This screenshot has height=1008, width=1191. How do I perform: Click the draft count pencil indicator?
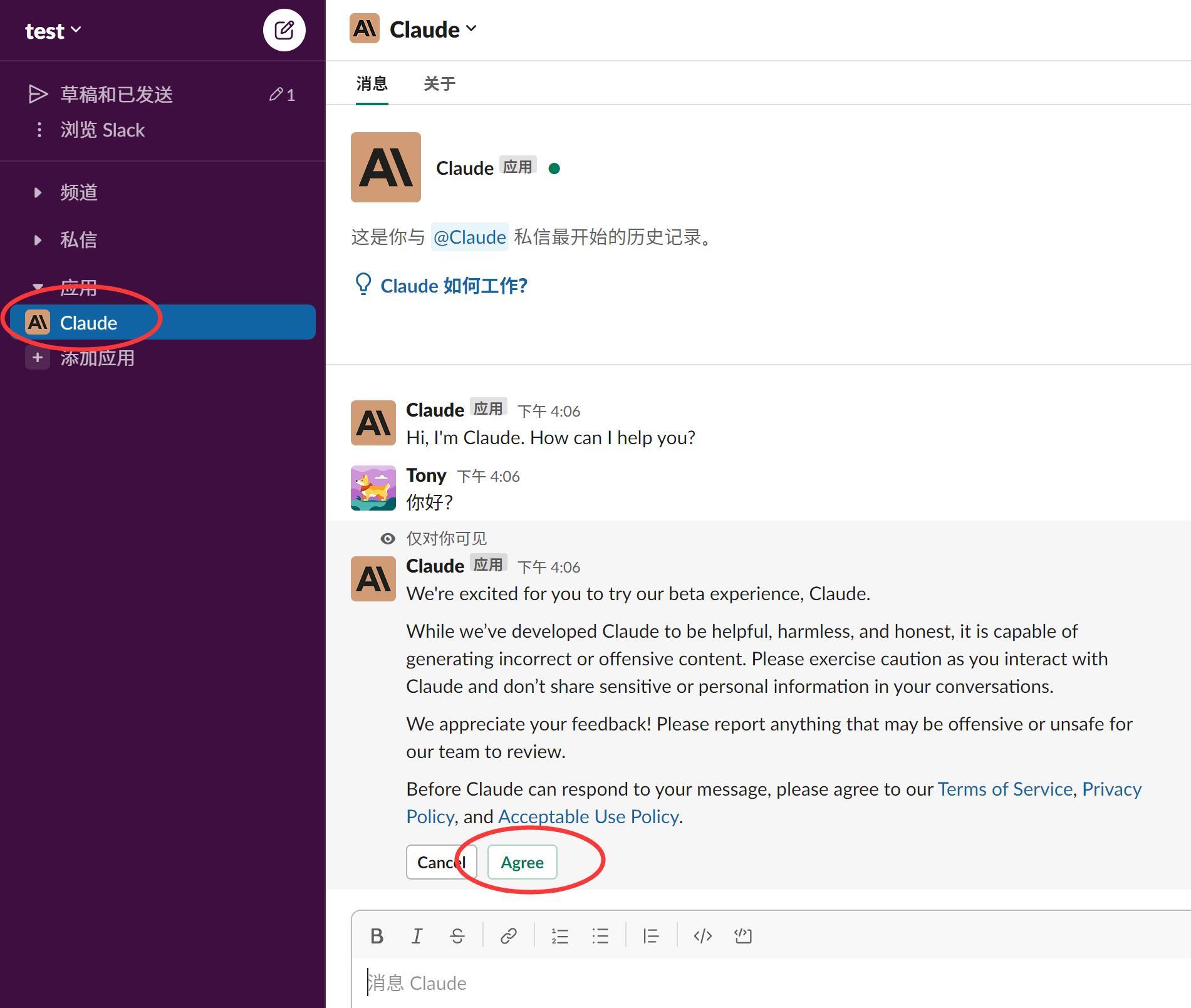282,95
